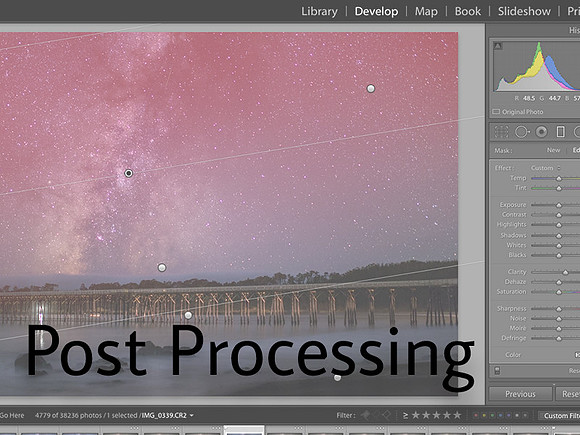This screenshot has width=580, height=435.
Task: Click the Color swatch box in effect panel
Action: pos(577,355)
